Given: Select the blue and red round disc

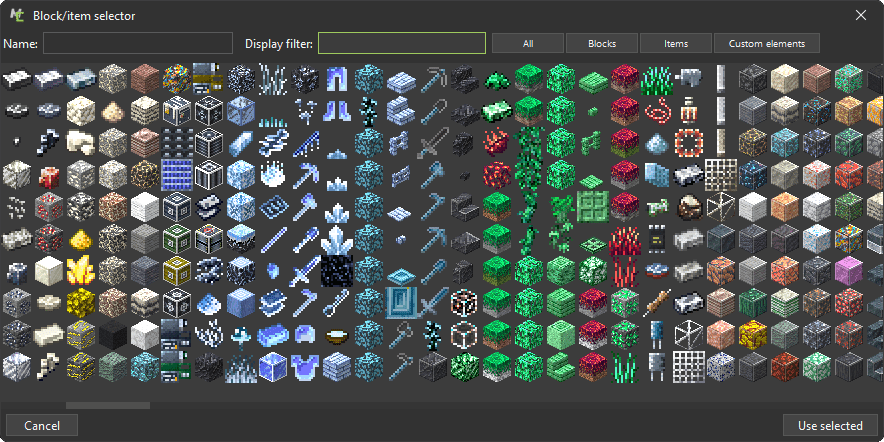Looking at the screenshot, I should 656,271.
